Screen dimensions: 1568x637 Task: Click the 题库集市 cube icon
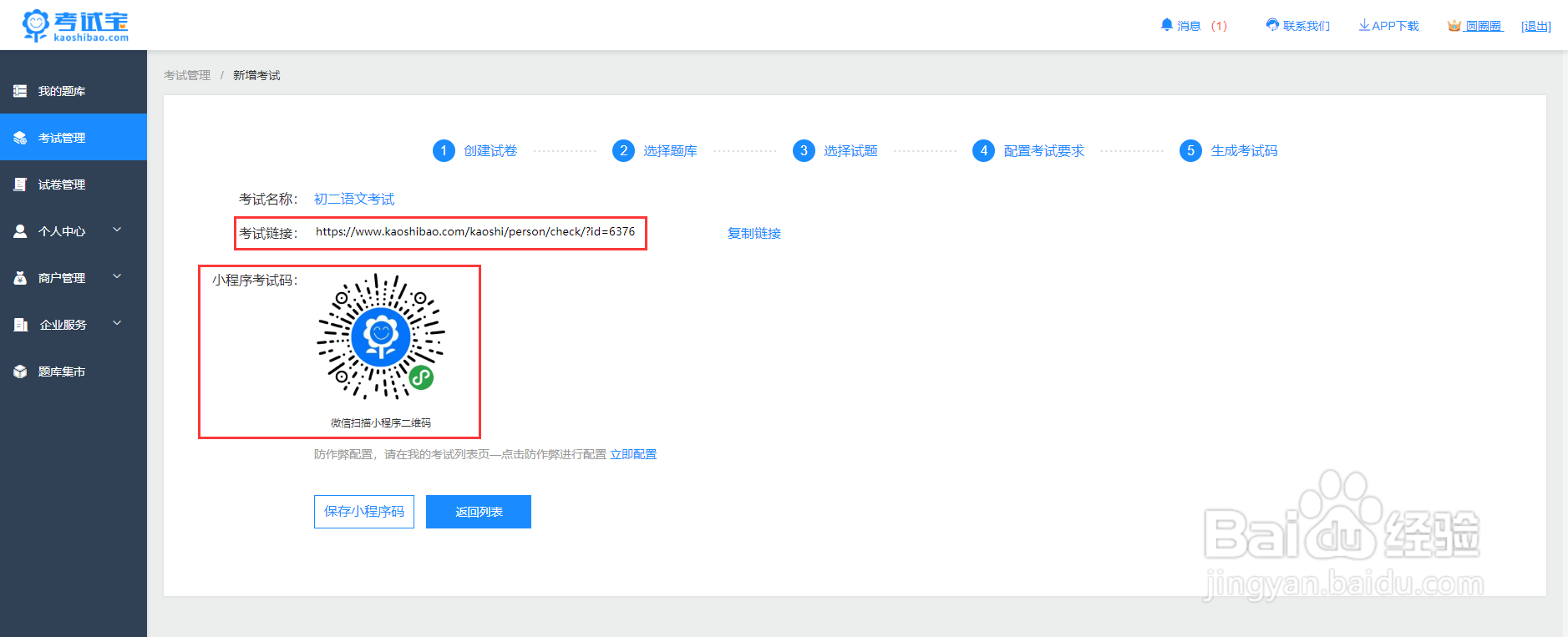pyautogui.click(x=20, y=372)
